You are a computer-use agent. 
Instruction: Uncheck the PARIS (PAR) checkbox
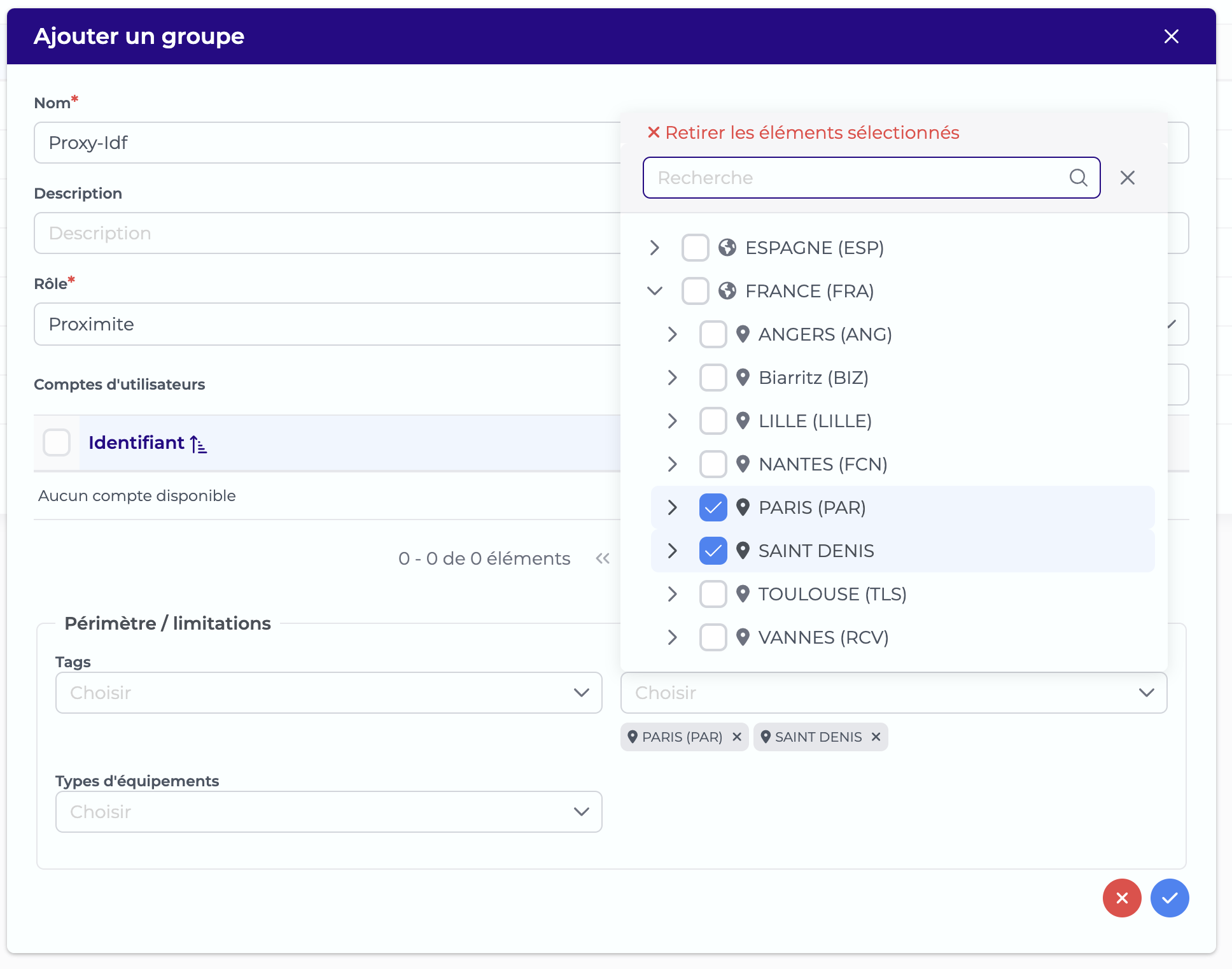point(713,507)
